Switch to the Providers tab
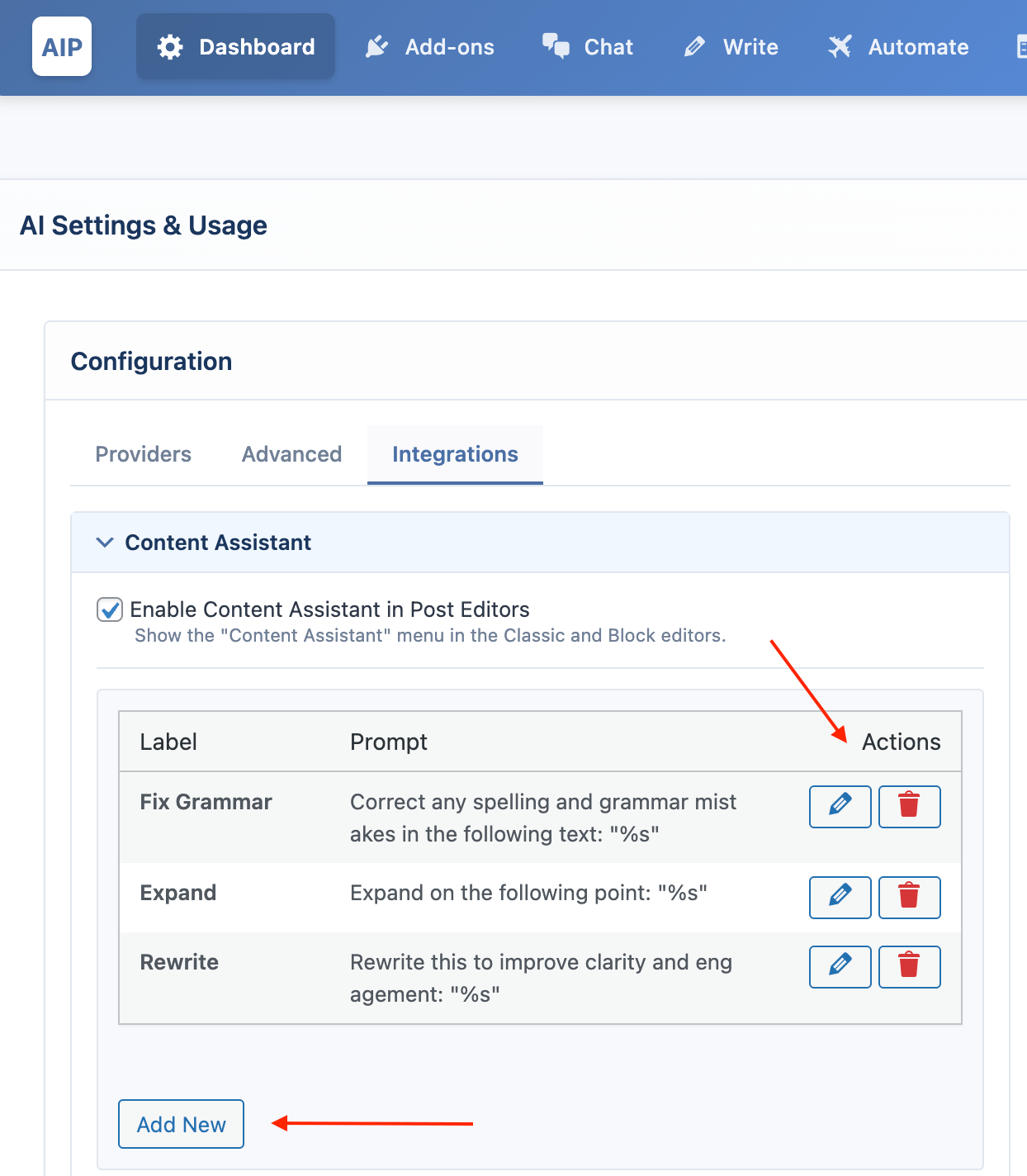This screenshot has width=1027, height=1176. pyautogui.click(x=144, y=454)
